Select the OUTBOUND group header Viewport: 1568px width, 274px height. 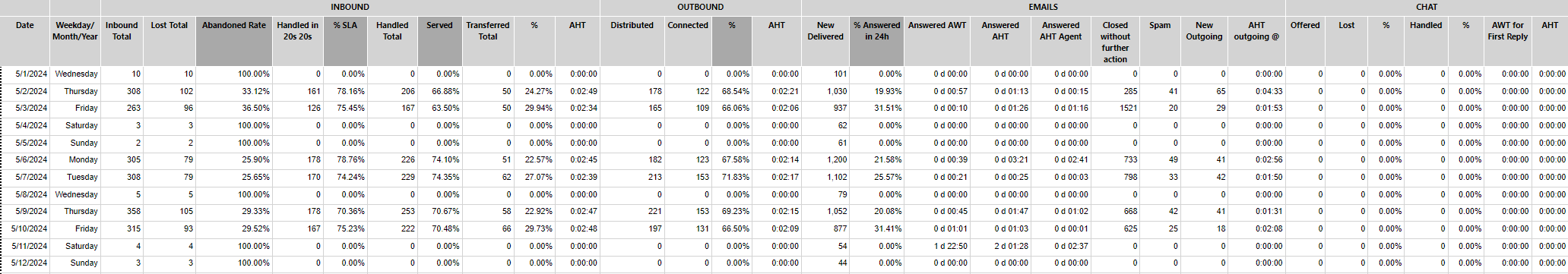700,8
